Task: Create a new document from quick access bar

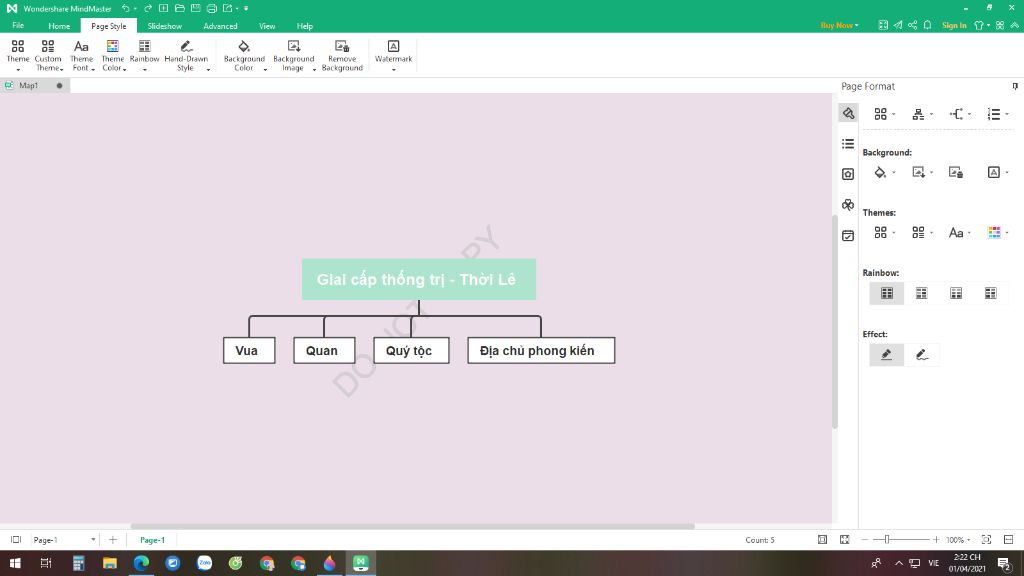Action: 163,8
